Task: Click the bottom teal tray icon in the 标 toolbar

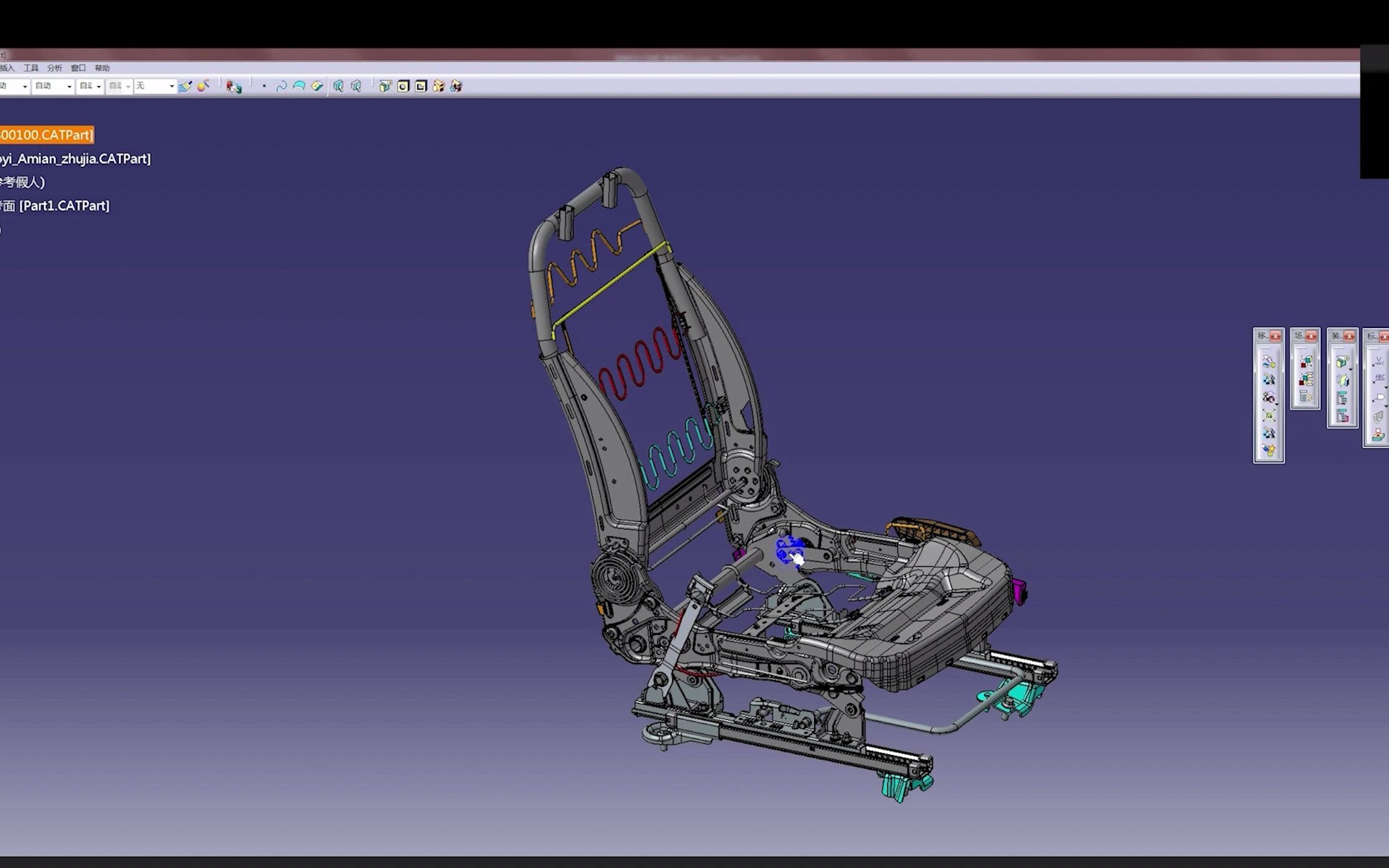Action: point(1378,435)
